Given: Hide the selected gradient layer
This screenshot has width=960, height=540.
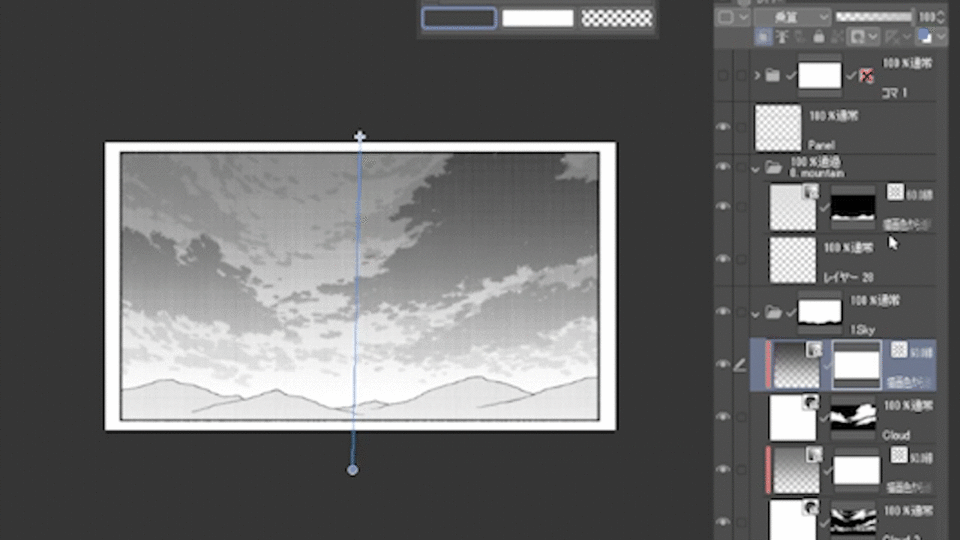Looking at the screenshot, I should click(723, 365).
